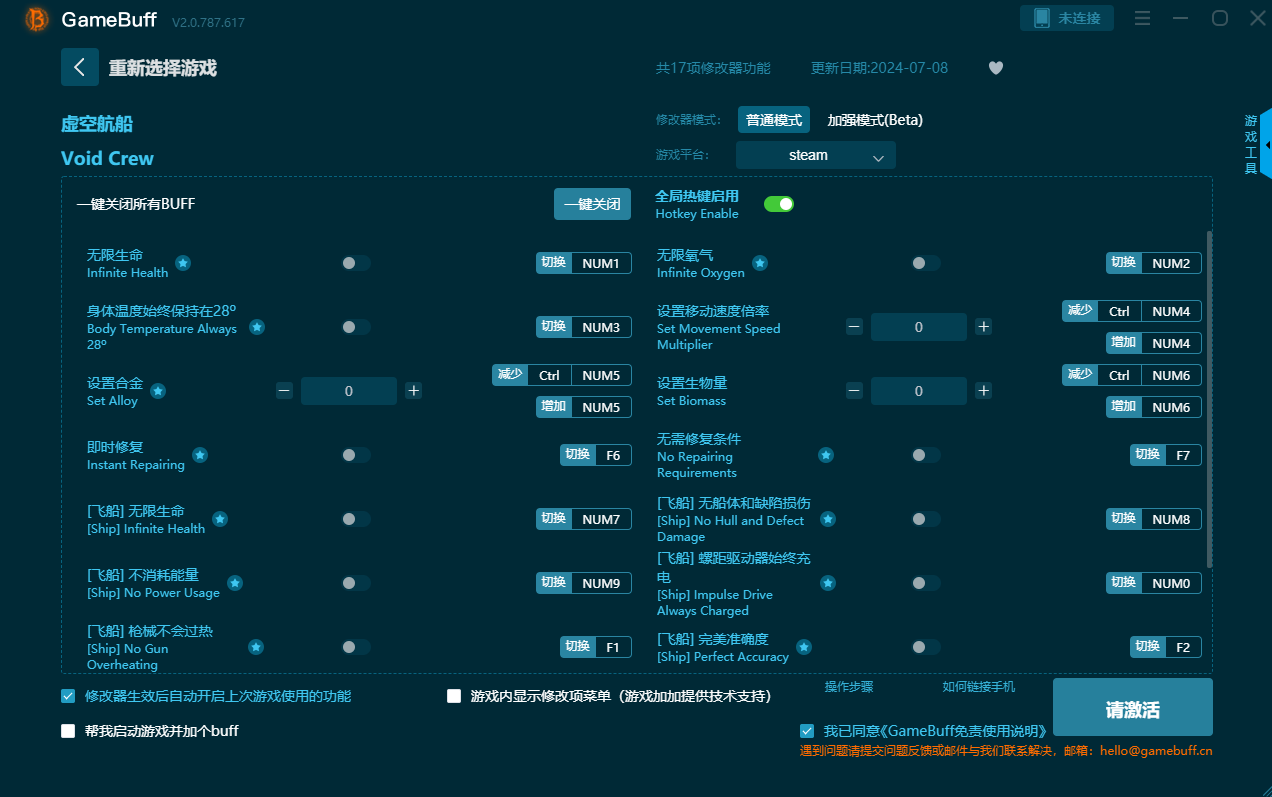Viewport: 1272px width, 797px height.
Task: Click star beside [Ship] Infinite Health
Action: pos(220,519)
